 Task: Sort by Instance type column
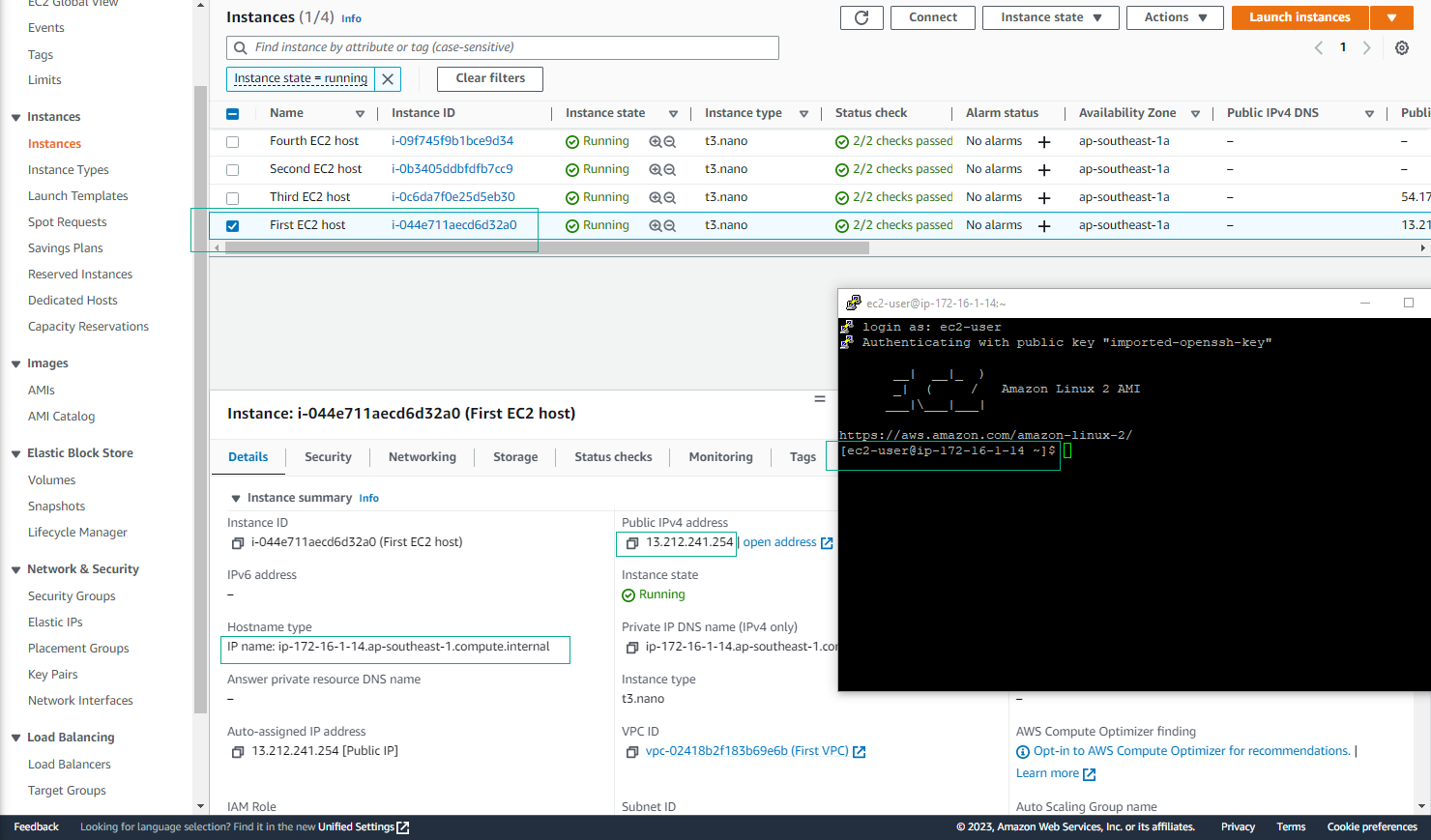pos(803,114)
